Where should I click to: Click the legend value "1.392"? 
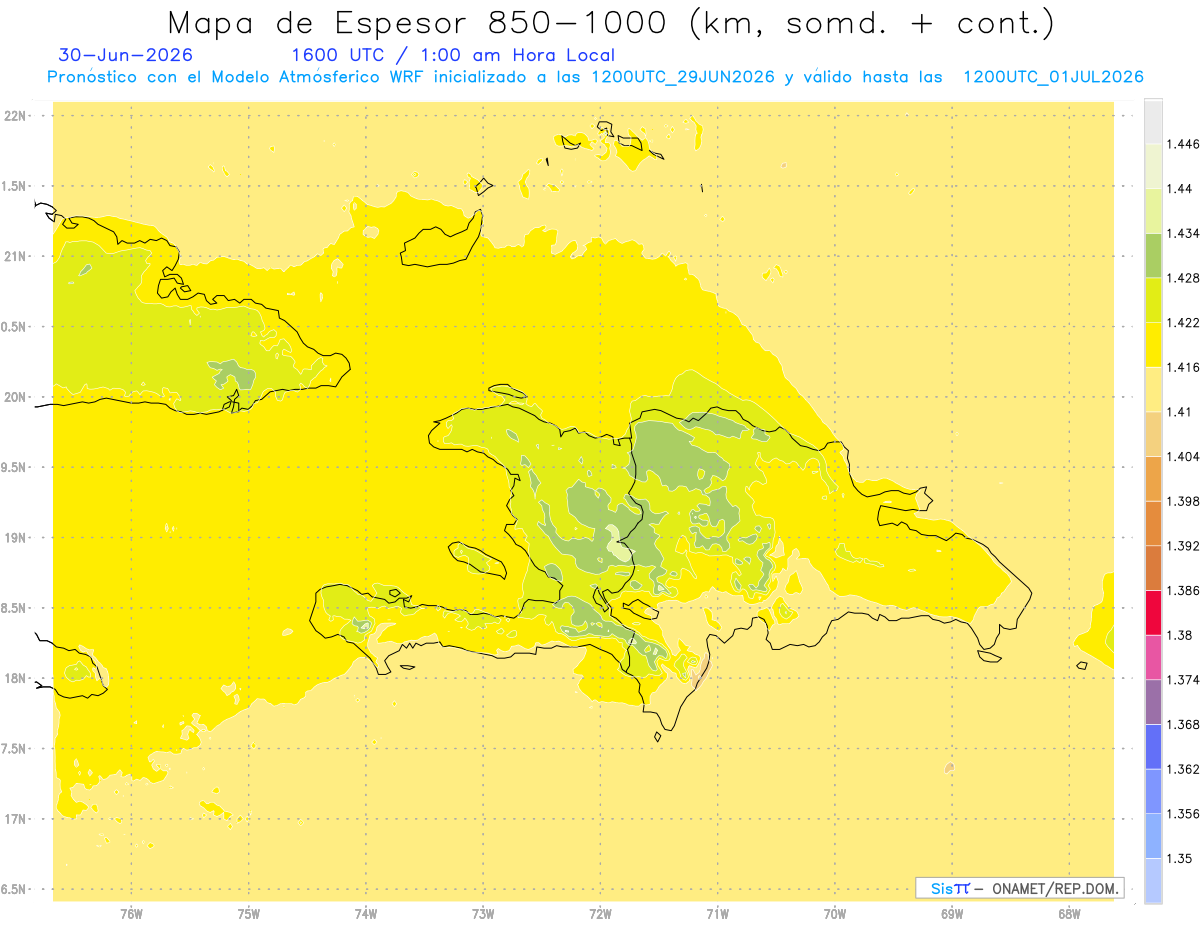1182,546
